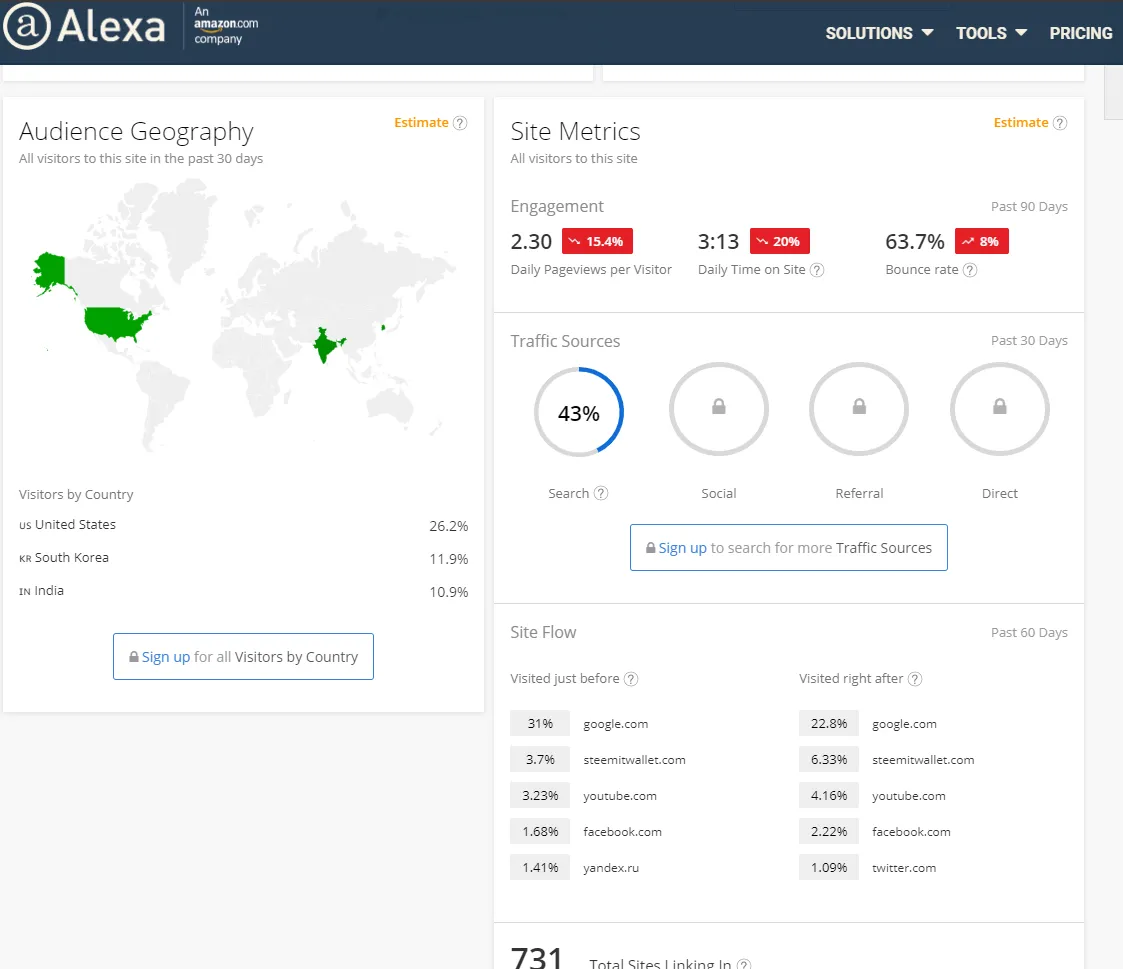Click the 63.7% Bounce rate value
Screen dimensions: 1123x969
coord(915,242)
